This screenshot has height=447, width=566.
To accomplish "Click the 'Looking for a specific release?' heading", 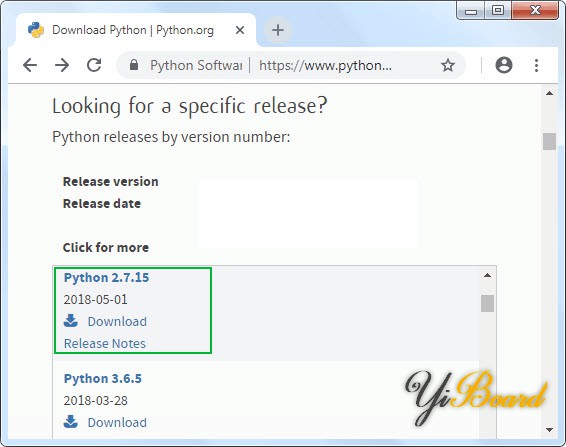I will (190, 107).
